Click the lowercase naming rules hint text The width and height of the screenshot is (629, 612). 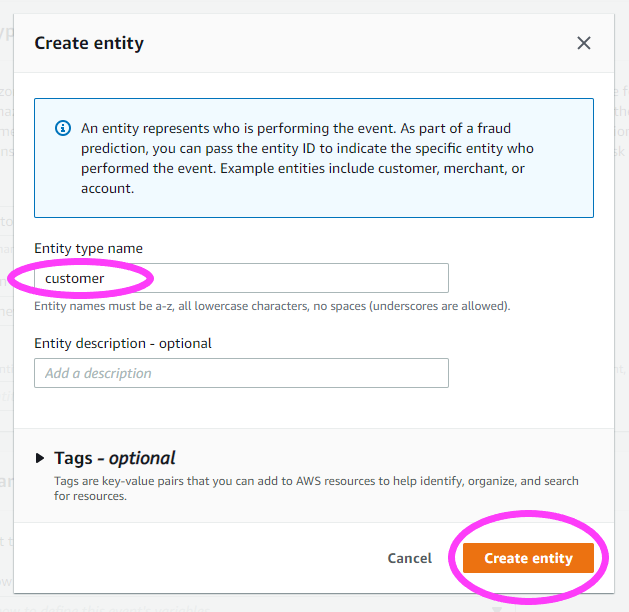point(272,306)
